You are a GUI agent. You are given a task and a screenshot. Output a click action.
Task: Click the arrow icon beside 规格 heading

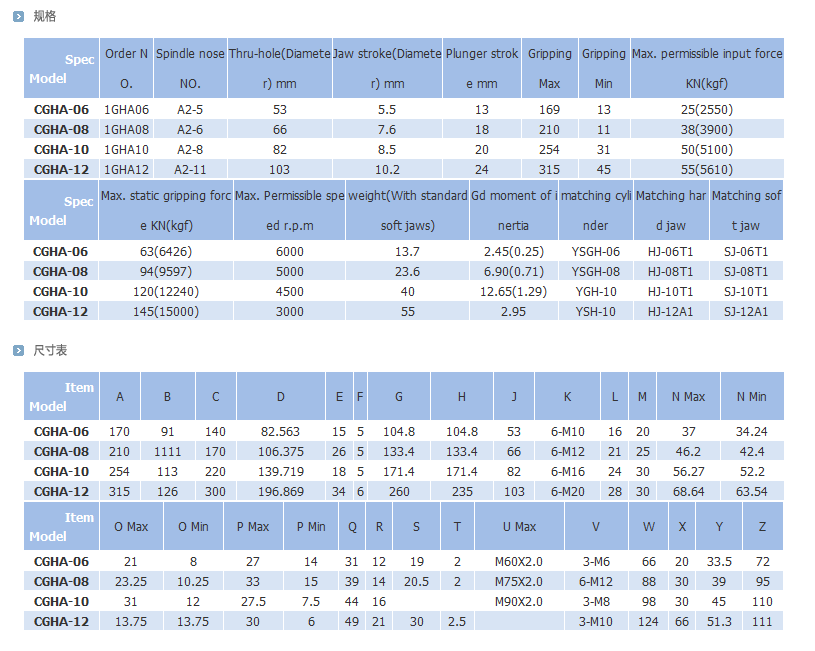[19, 17]
